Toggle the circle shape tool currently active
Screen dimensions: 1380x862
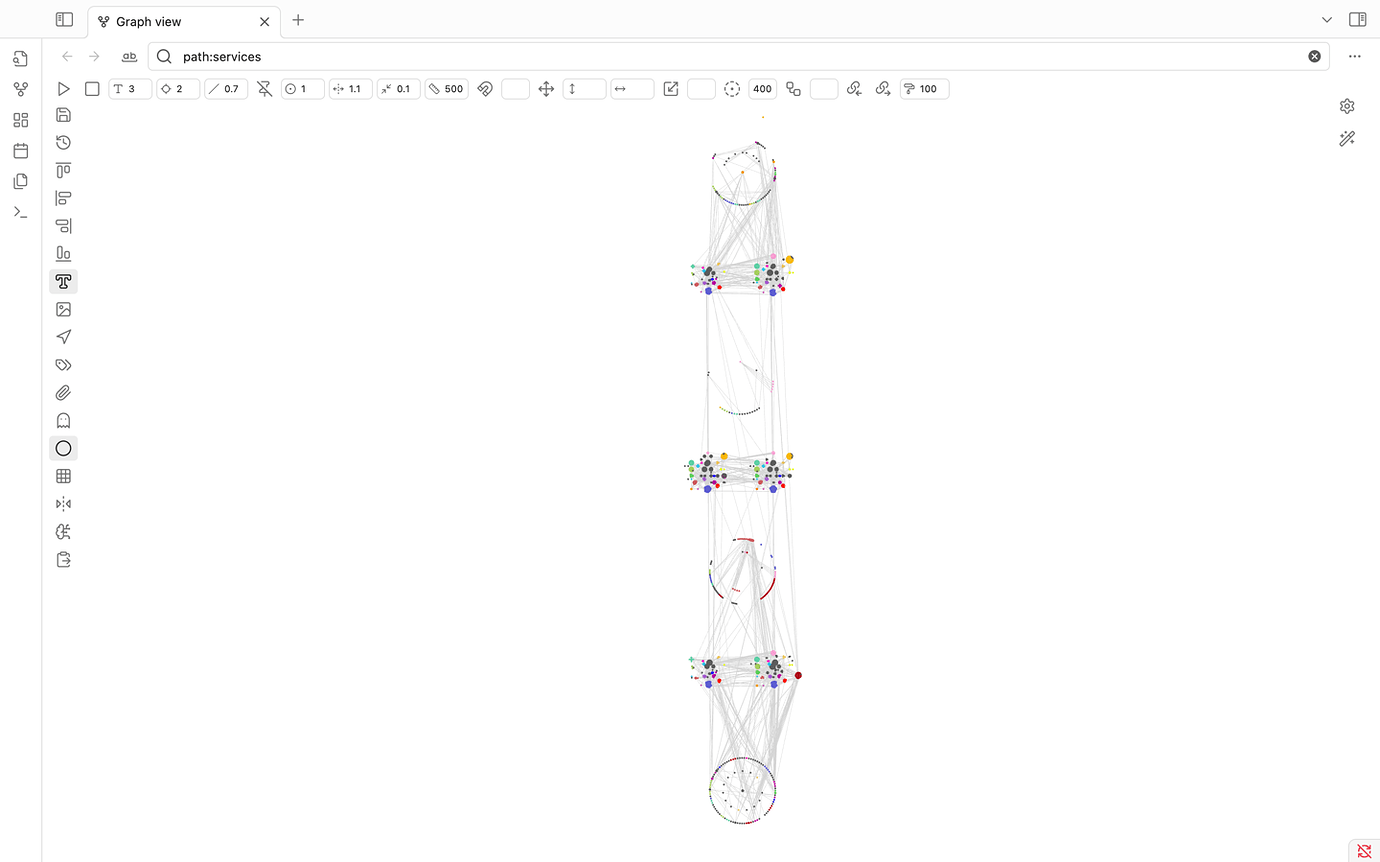tap(63, 448)
